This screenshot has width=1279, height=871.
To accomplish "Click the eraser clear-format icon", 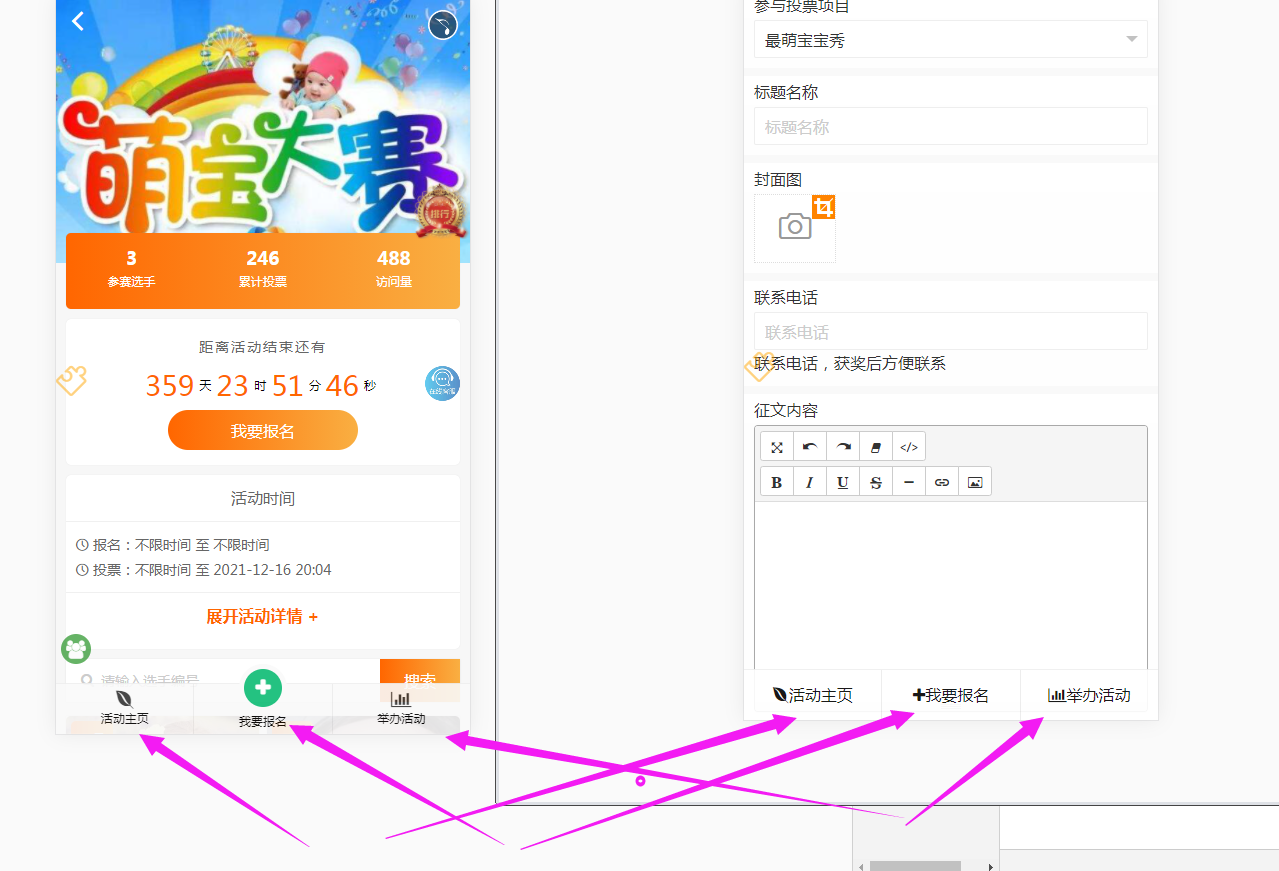I will (876, 447).
